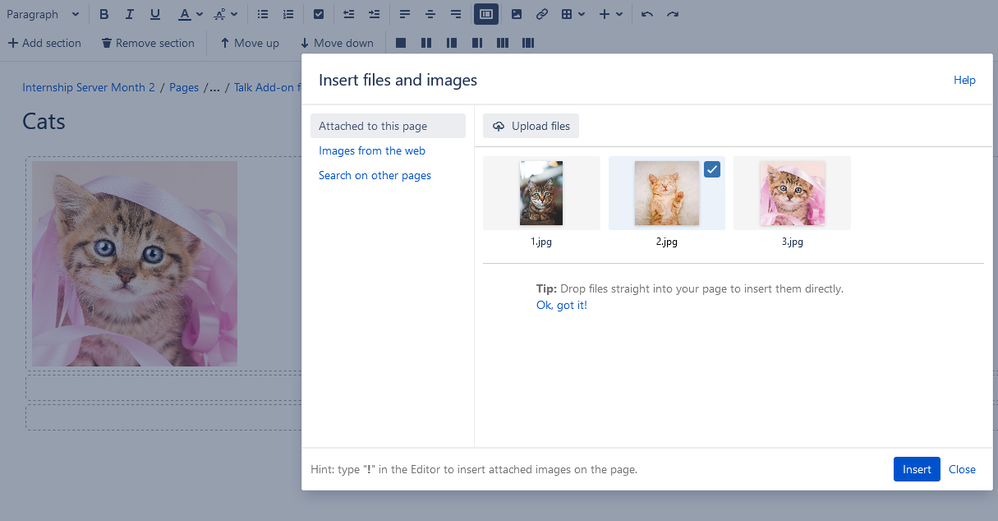Viewport: 998px width, 521px height.
Task: Expand the ellipsis breadcrumb
Action: [214, 88]
